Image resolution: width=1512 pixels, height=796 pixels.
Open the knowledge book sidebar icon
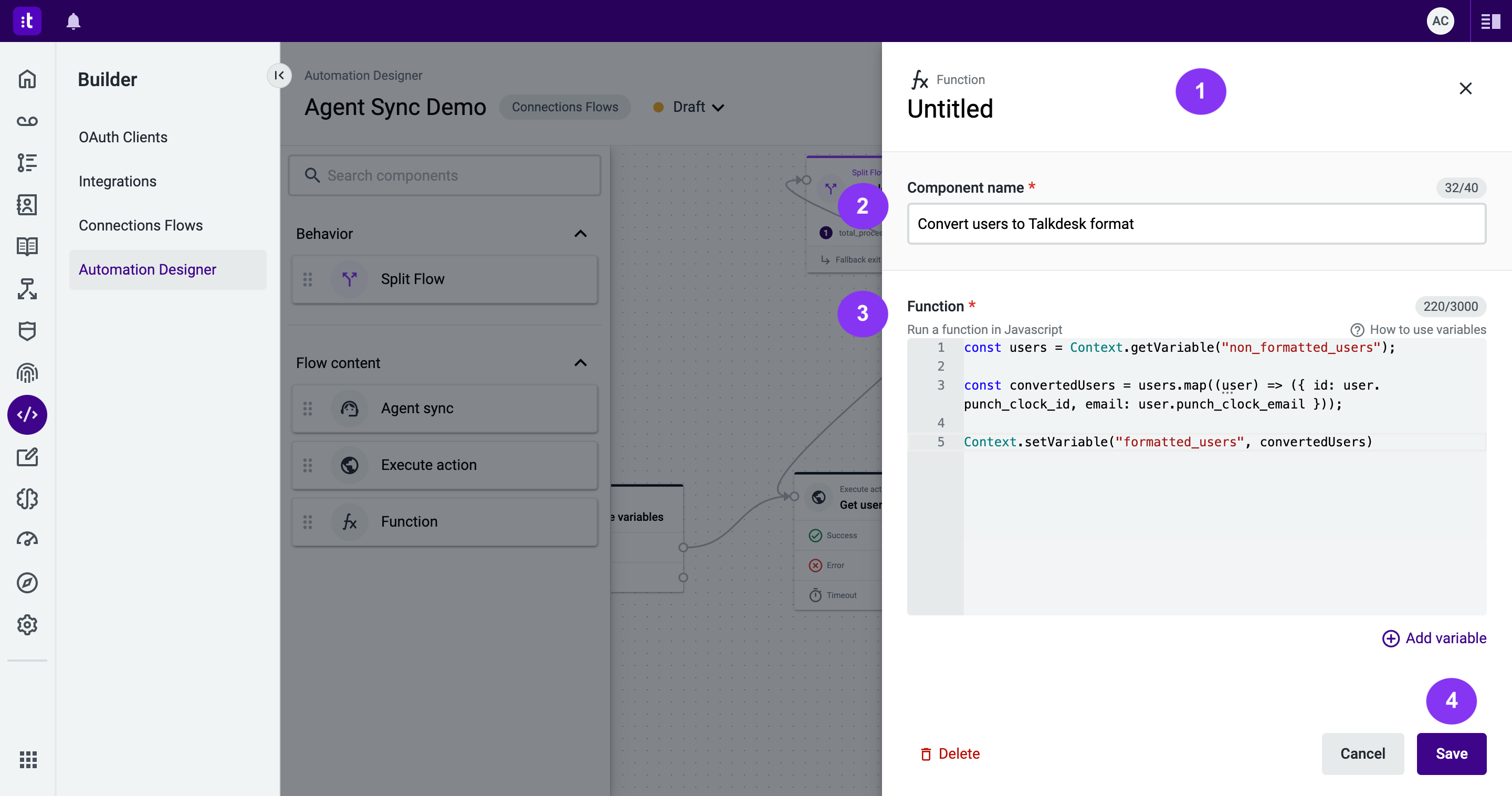(27, 247)
